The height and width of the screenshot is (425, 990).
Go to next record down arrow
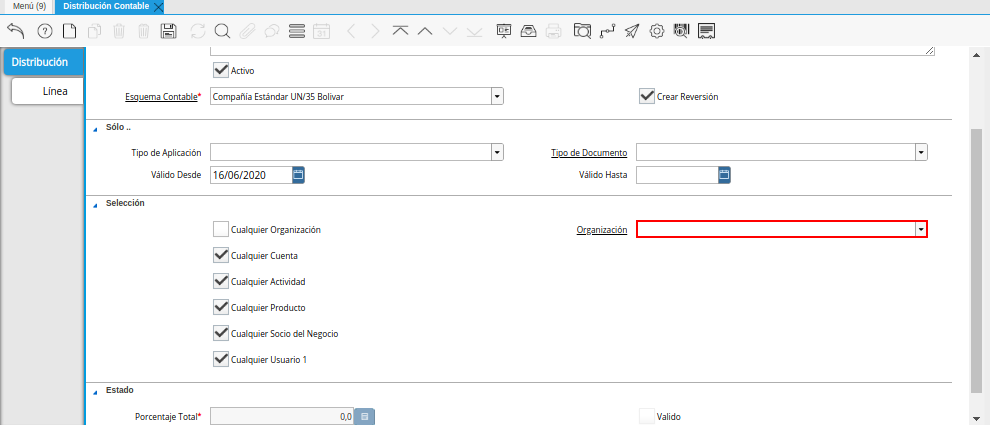450,31
